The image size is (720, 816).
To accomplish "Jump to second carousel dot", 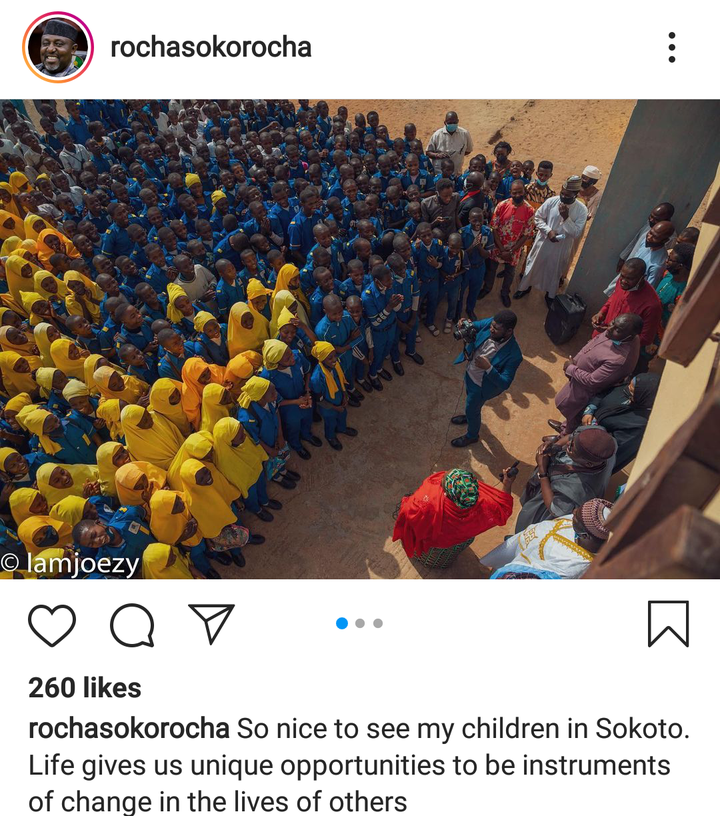I will [360, 623].
